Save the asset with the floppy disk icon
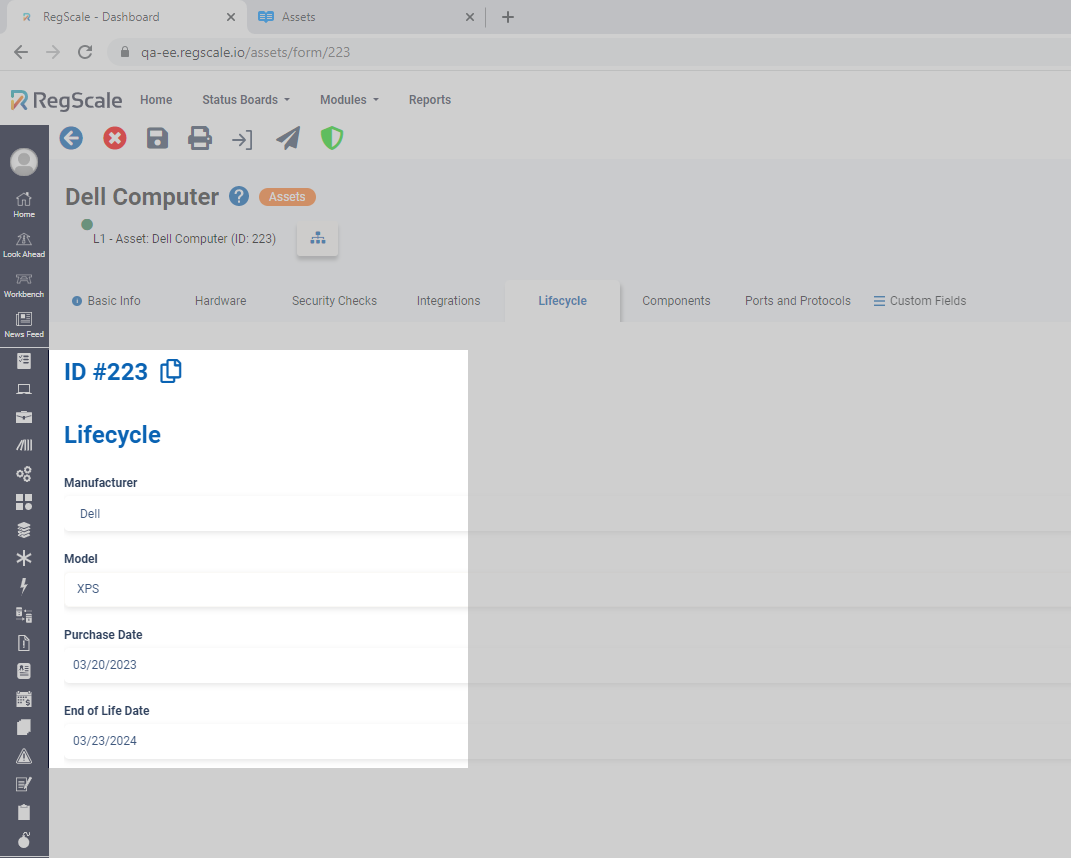The width and height of the screenshot is (1071, 858). (x=157, y=139)
